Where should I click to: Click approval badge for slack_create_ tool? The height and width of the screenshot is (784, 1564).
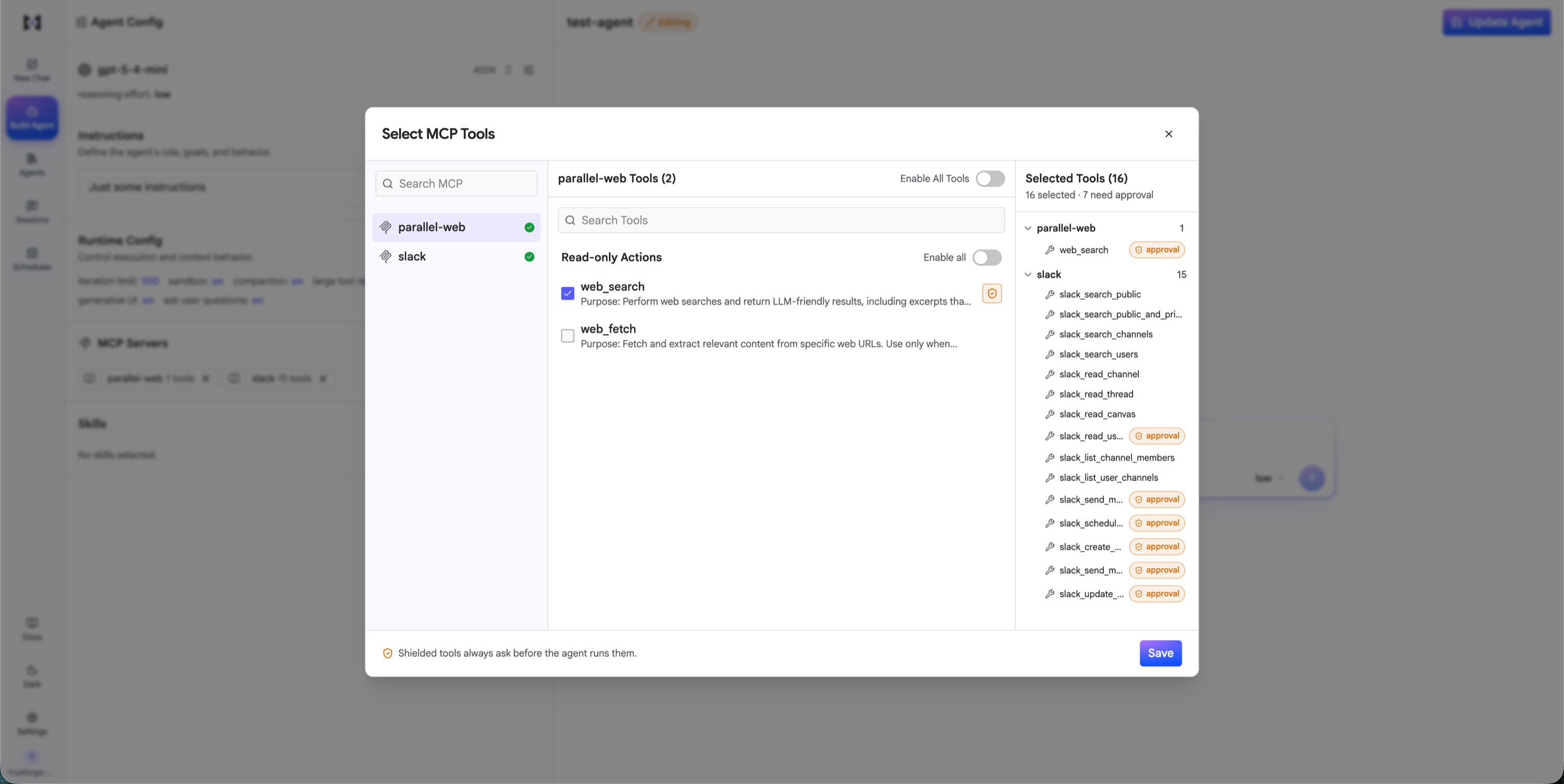pyautogui.click(x=1156, y=547)
